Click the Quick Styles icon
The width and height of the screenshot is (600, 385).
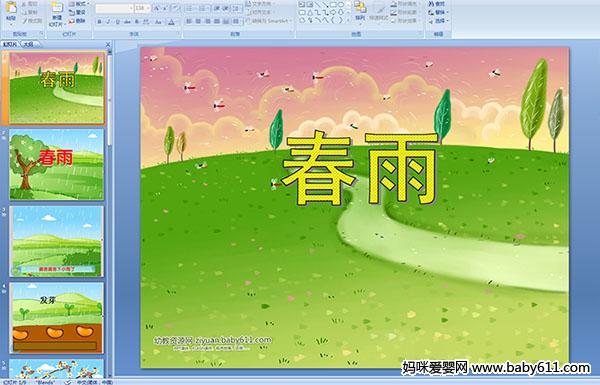click(379, 11)
